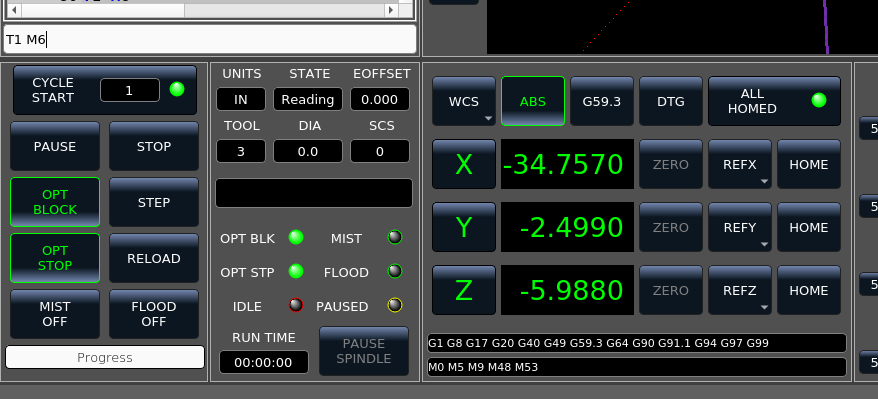Toggle the OPT BLOCK button
Screen dimensions: 878x399
55,202
